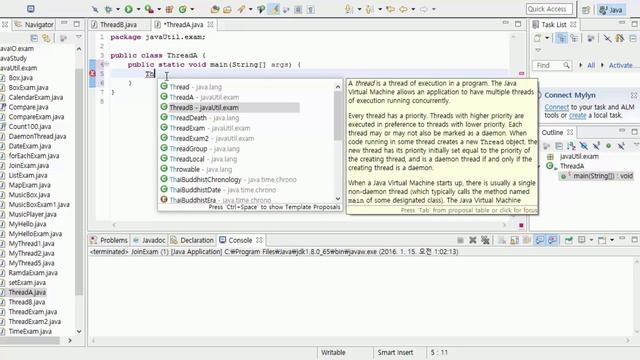Click the Last Edit Location icon
640x360 pixels.
pyautogui.click(x=391, y=9)
